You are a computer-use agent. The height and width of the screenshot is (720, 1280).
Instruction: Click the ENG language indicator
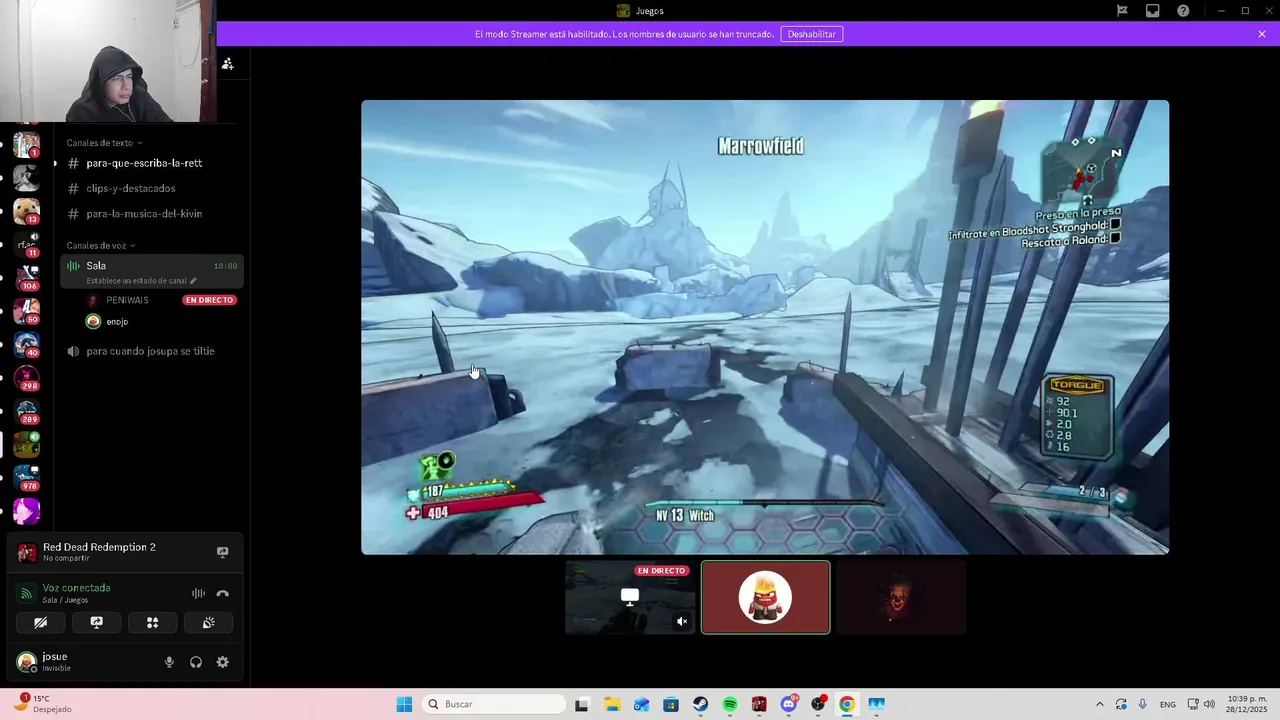(x=1168, y=704)
